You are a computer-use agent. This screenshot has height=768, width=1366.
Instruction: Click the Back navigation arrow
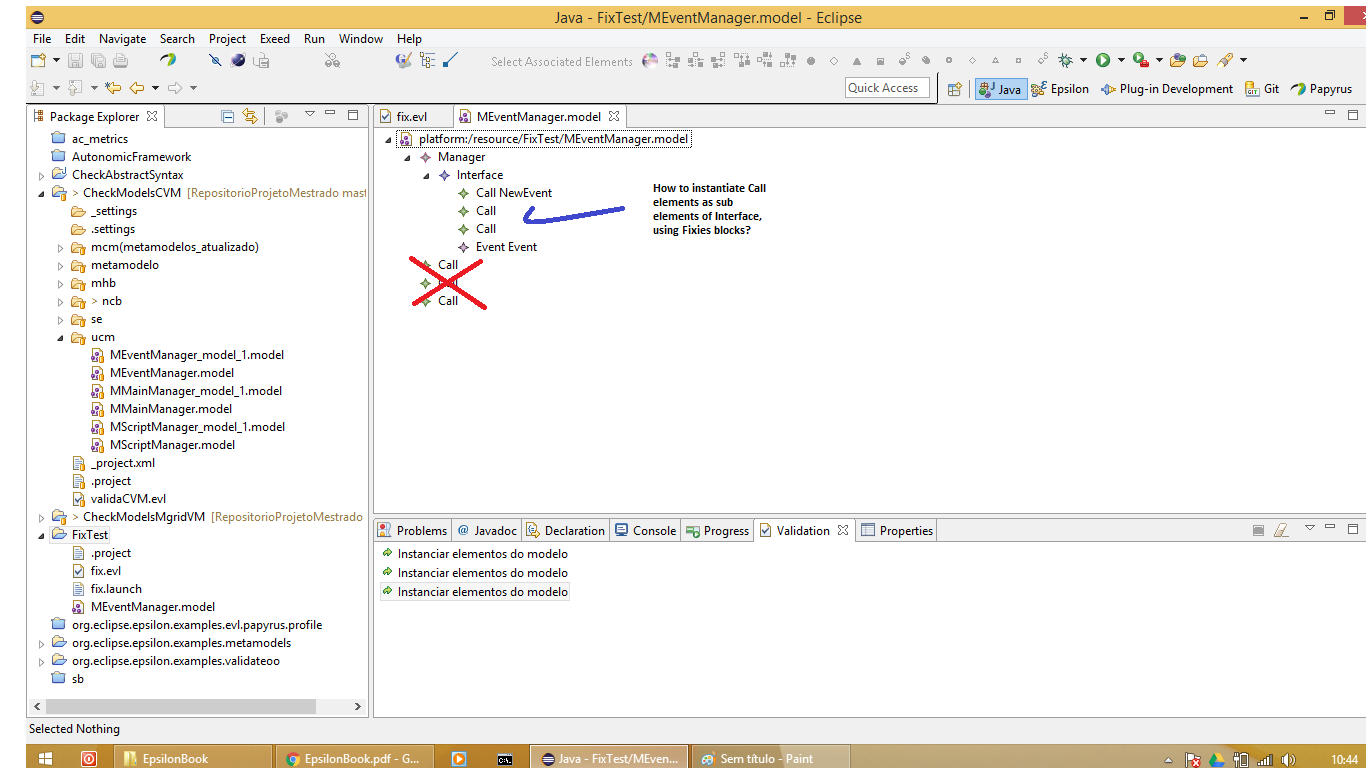[137, 88]
